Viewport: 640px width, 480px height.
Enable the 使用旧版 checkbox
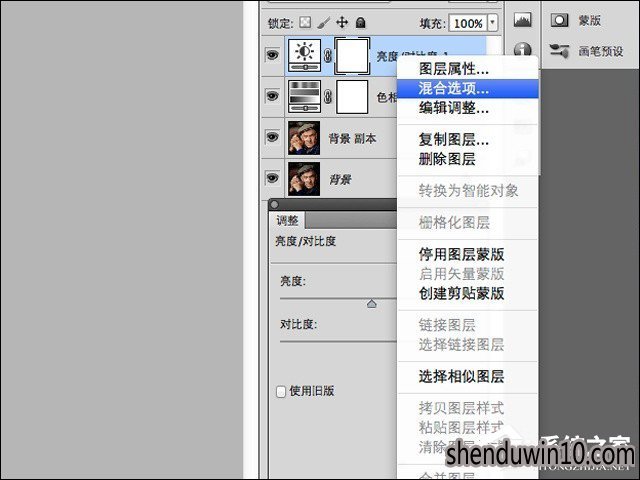(x=281, y=392)
